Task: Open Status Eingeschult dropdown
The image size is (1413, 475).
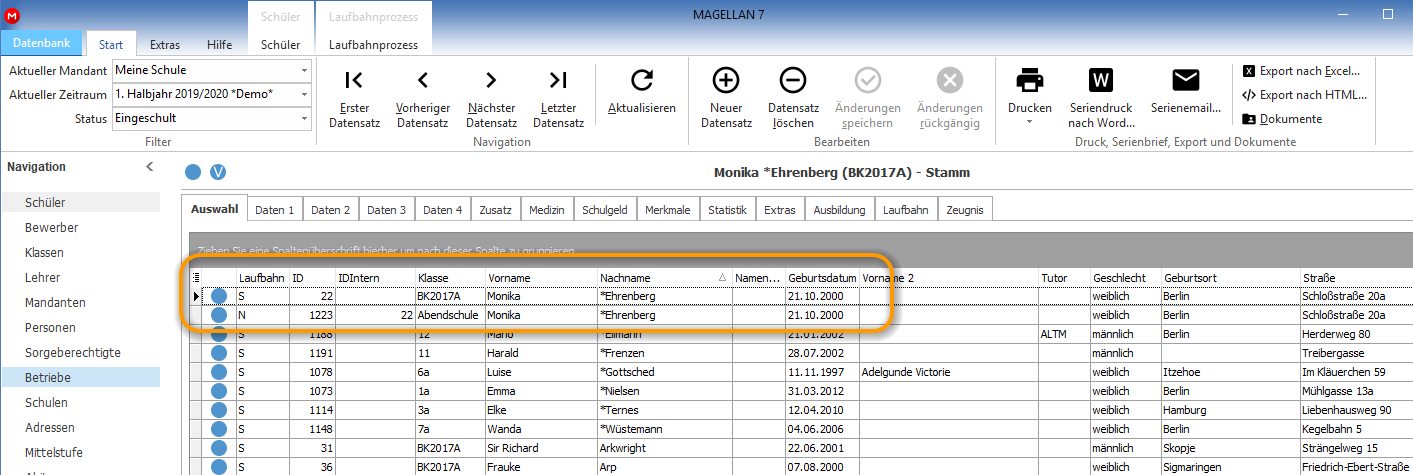Action: point(304,118)
